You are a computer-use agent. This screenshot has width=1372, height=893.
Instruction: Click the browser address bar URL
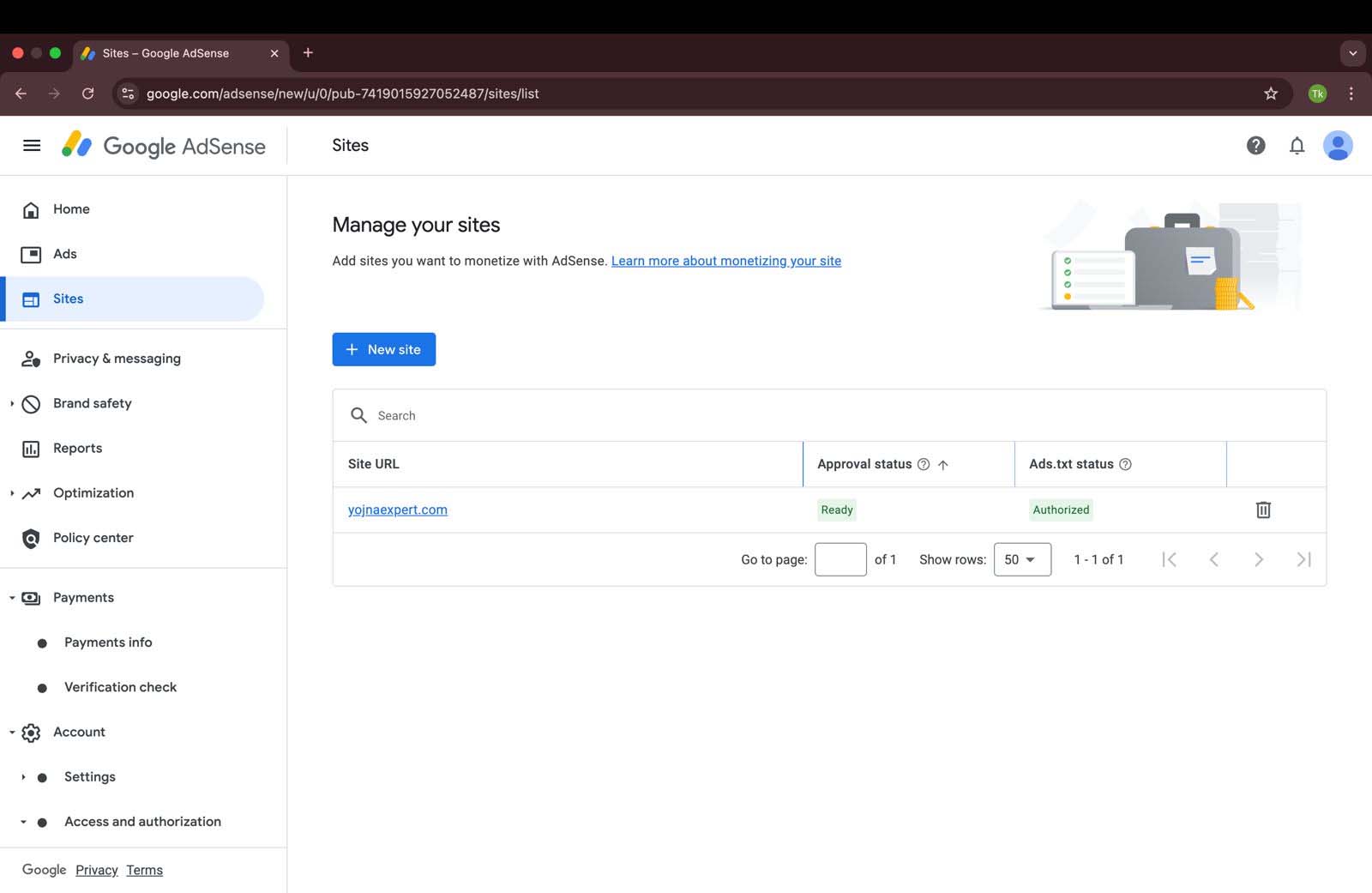click(343, 94)
